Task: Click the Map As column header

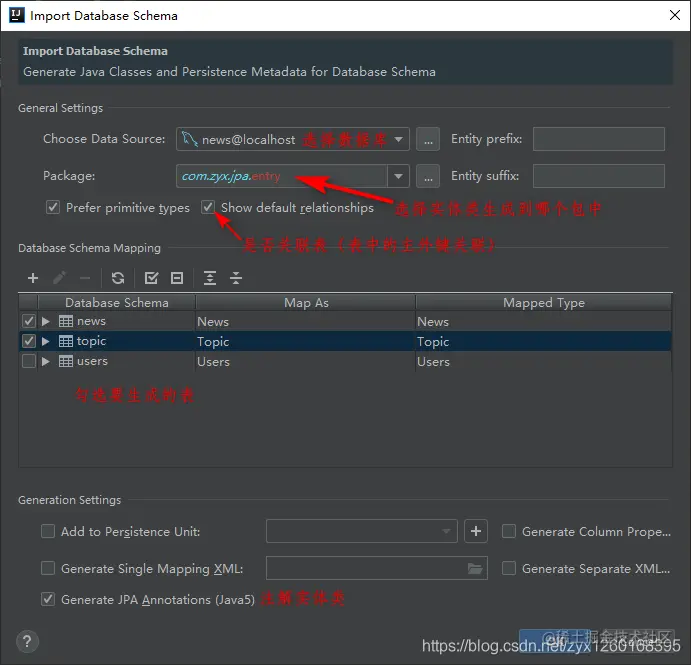Action: (x=306, y=303)
